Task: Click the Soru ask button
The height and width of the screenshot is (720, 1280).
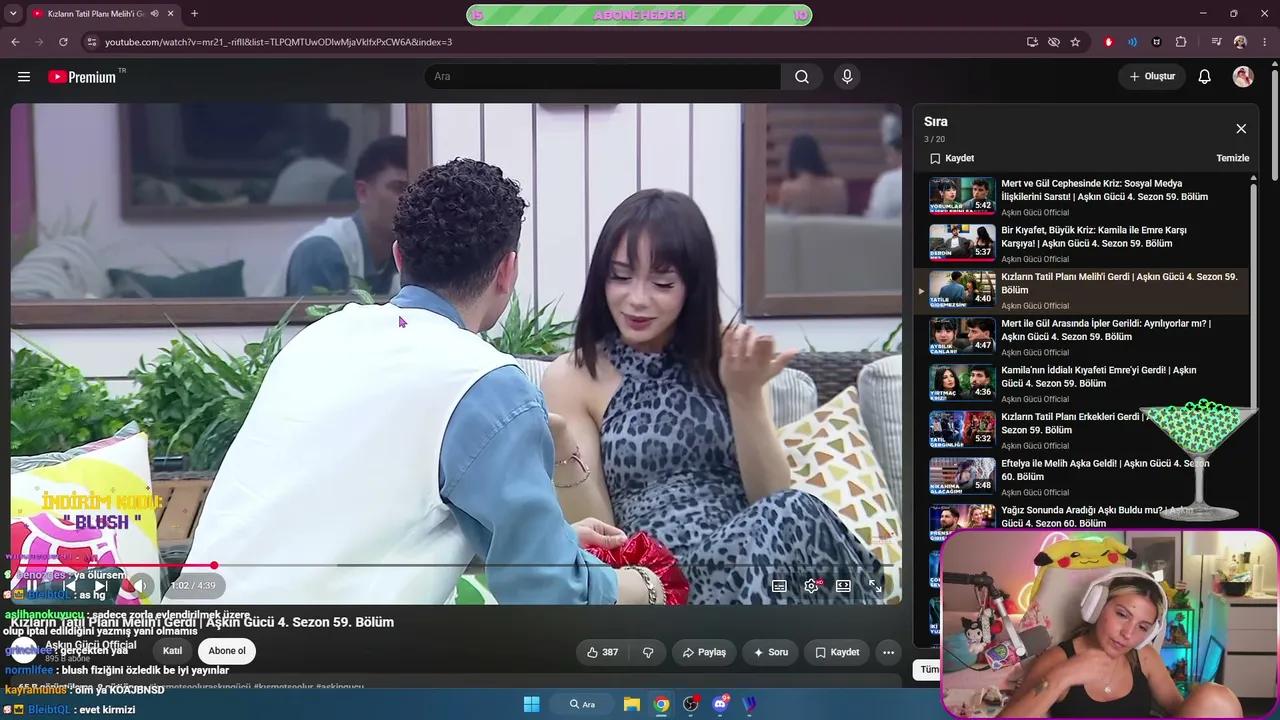Action: (771, 652)
